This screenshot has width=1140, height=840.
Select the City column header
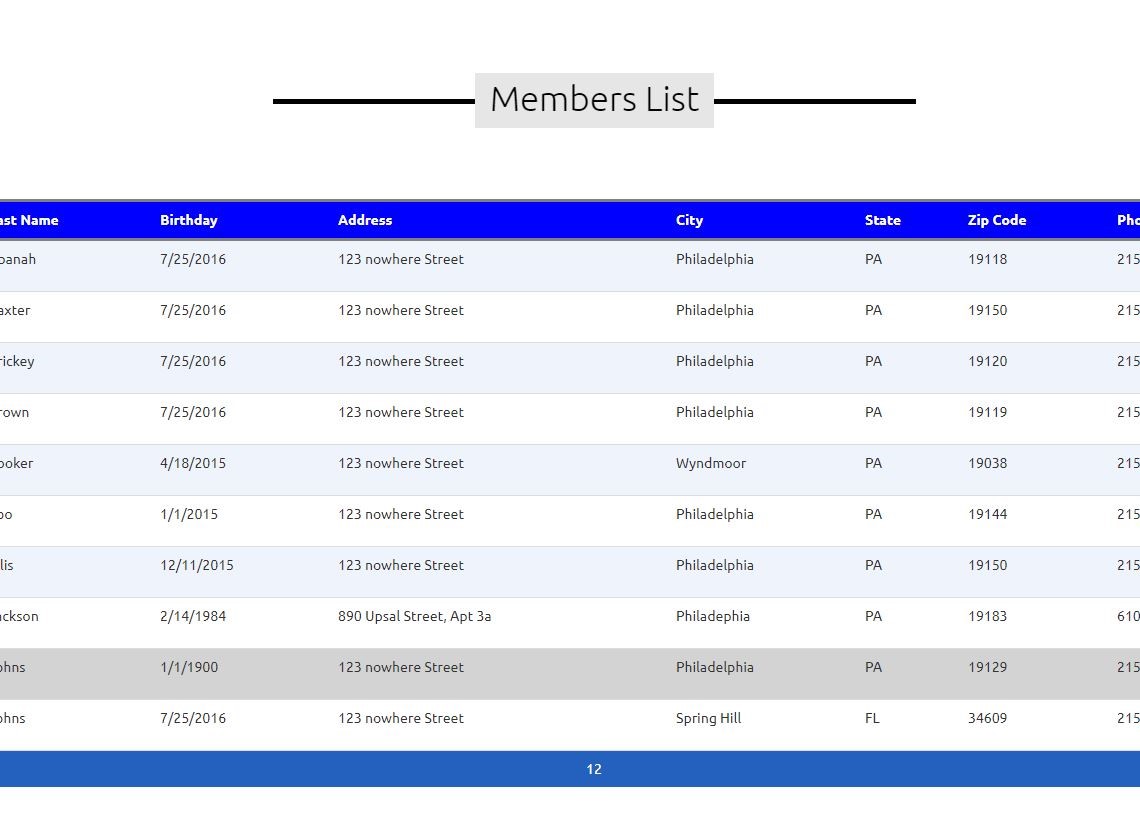[689, 220]
